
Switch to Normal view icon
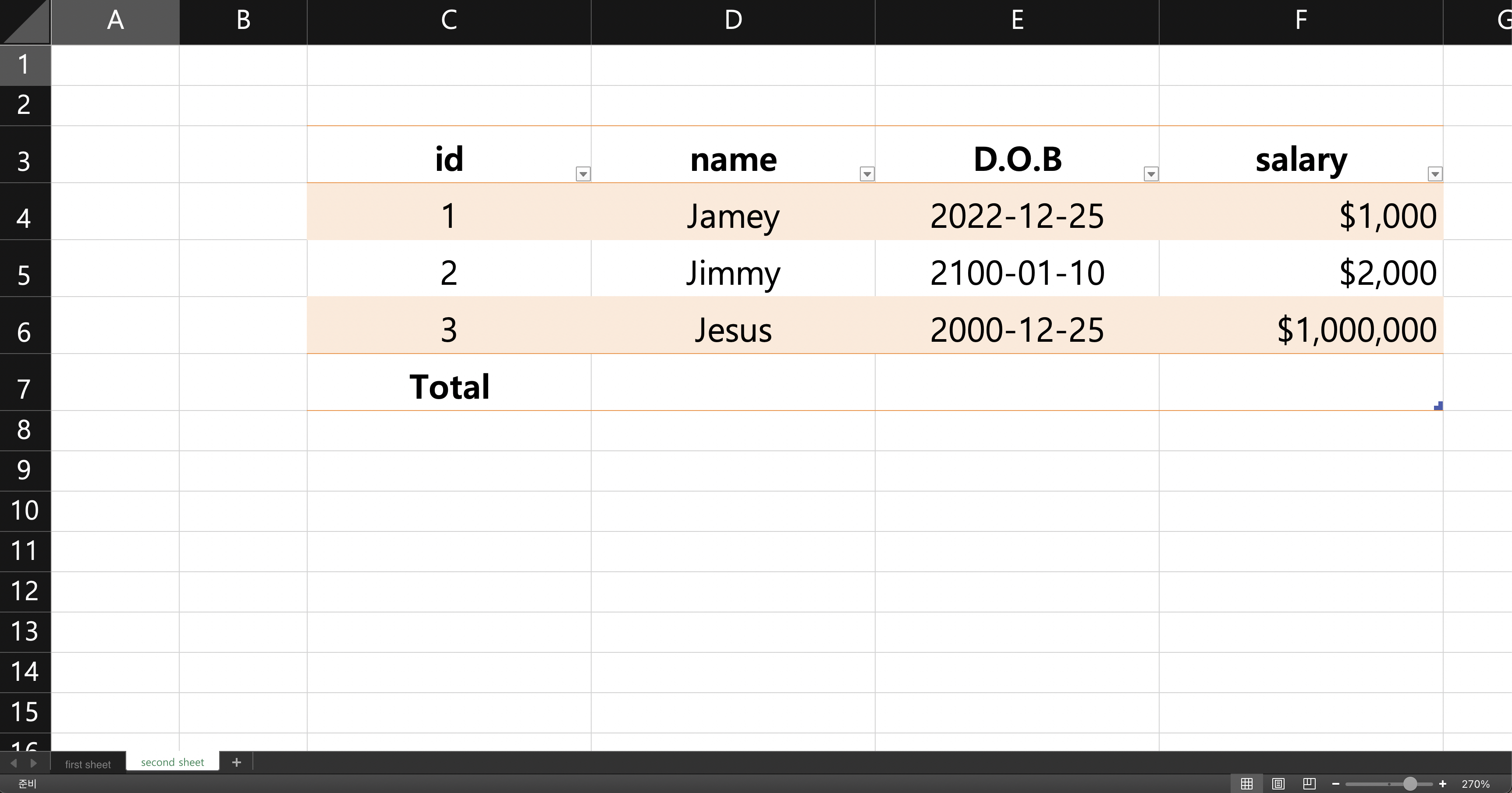pyautogui.click(x=1247, y=784)
